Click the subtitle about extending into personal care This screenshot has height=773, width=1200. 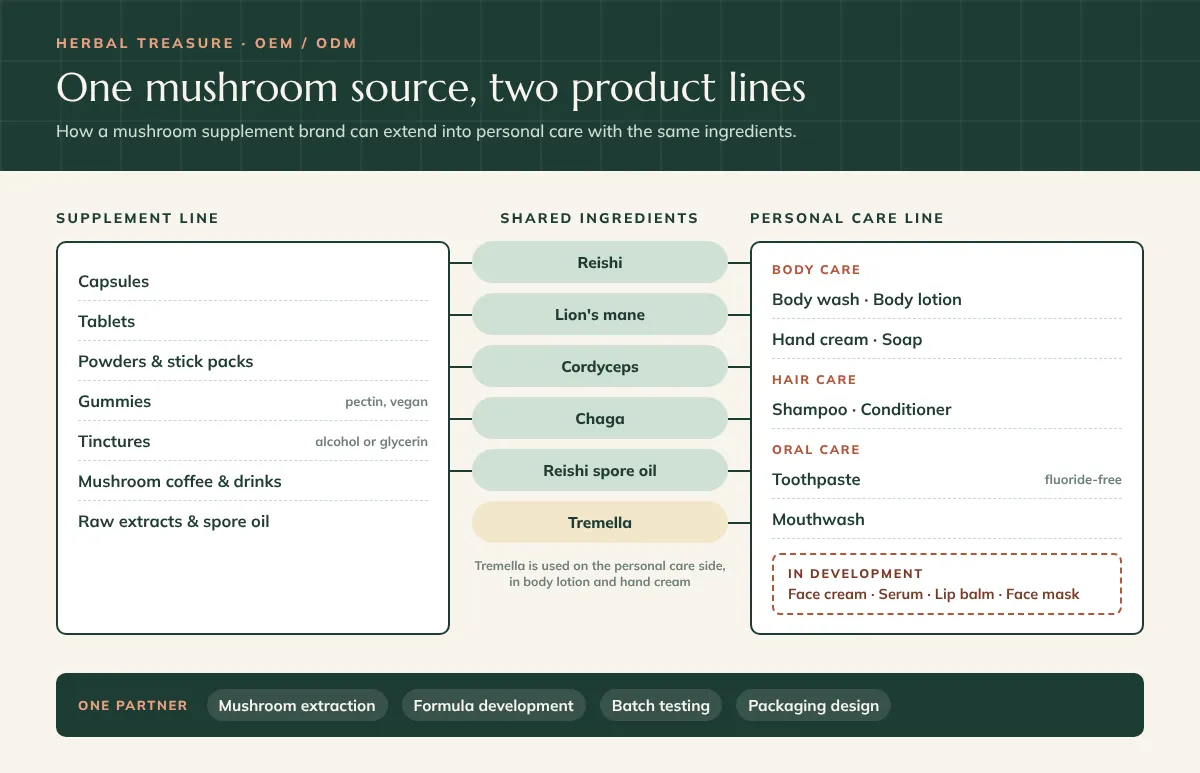coord(426,132)
